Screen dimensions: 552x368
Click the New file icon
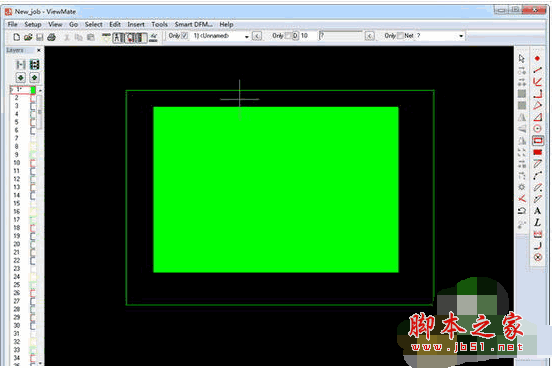pos(16,37)
